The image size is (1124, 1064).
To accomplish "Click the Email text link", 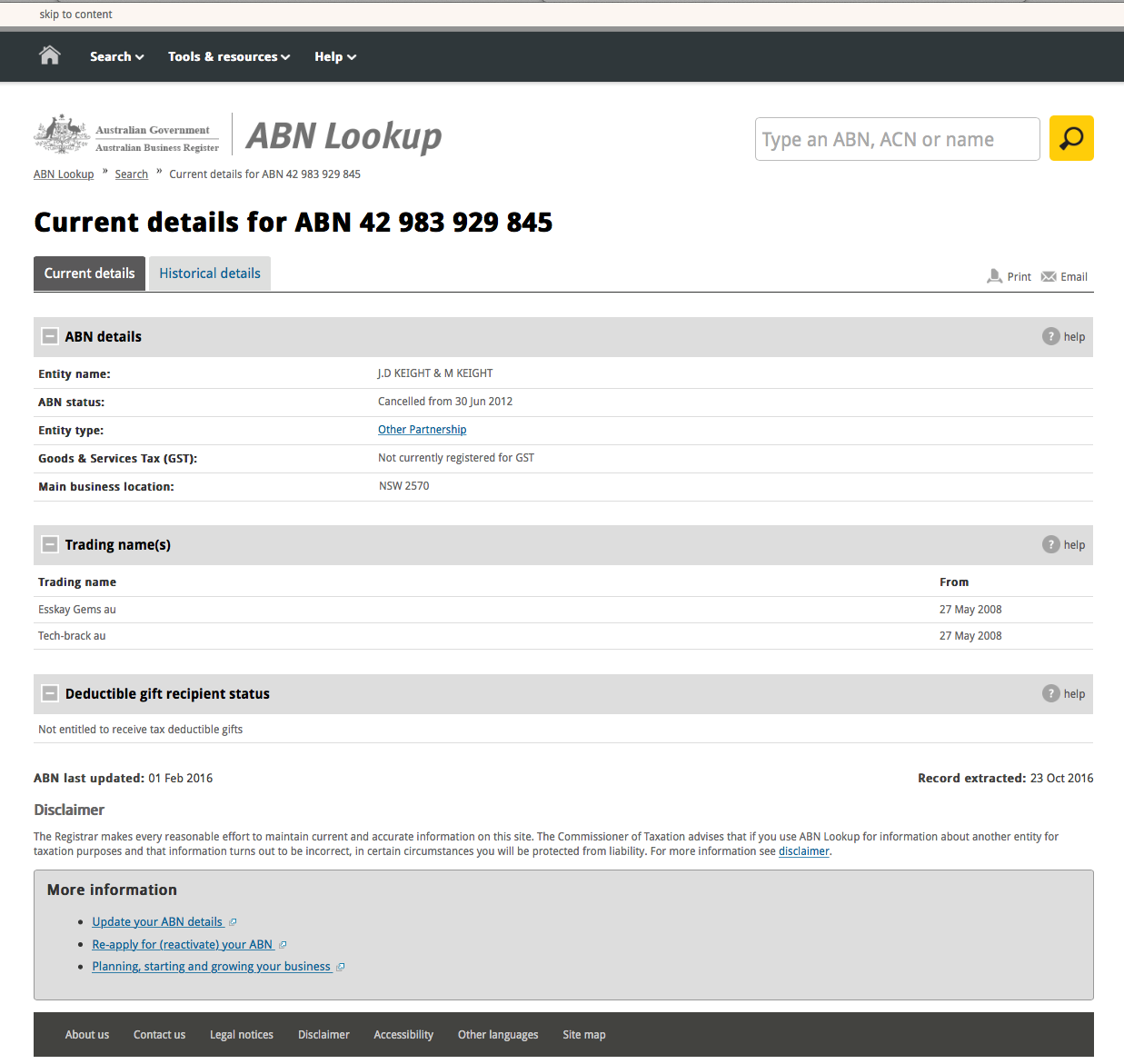I will [1074, 277].
